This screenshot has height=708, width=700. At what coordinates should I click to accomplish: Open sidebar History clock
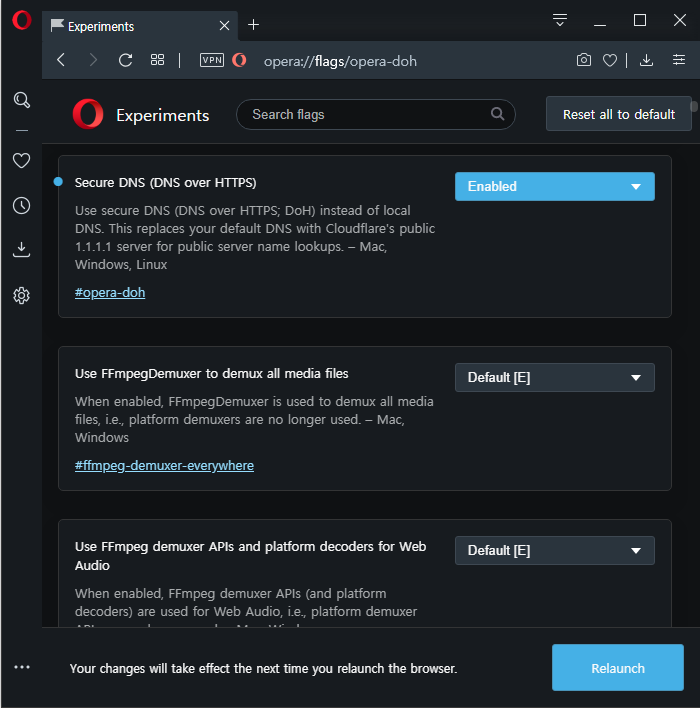pos(21,205)
